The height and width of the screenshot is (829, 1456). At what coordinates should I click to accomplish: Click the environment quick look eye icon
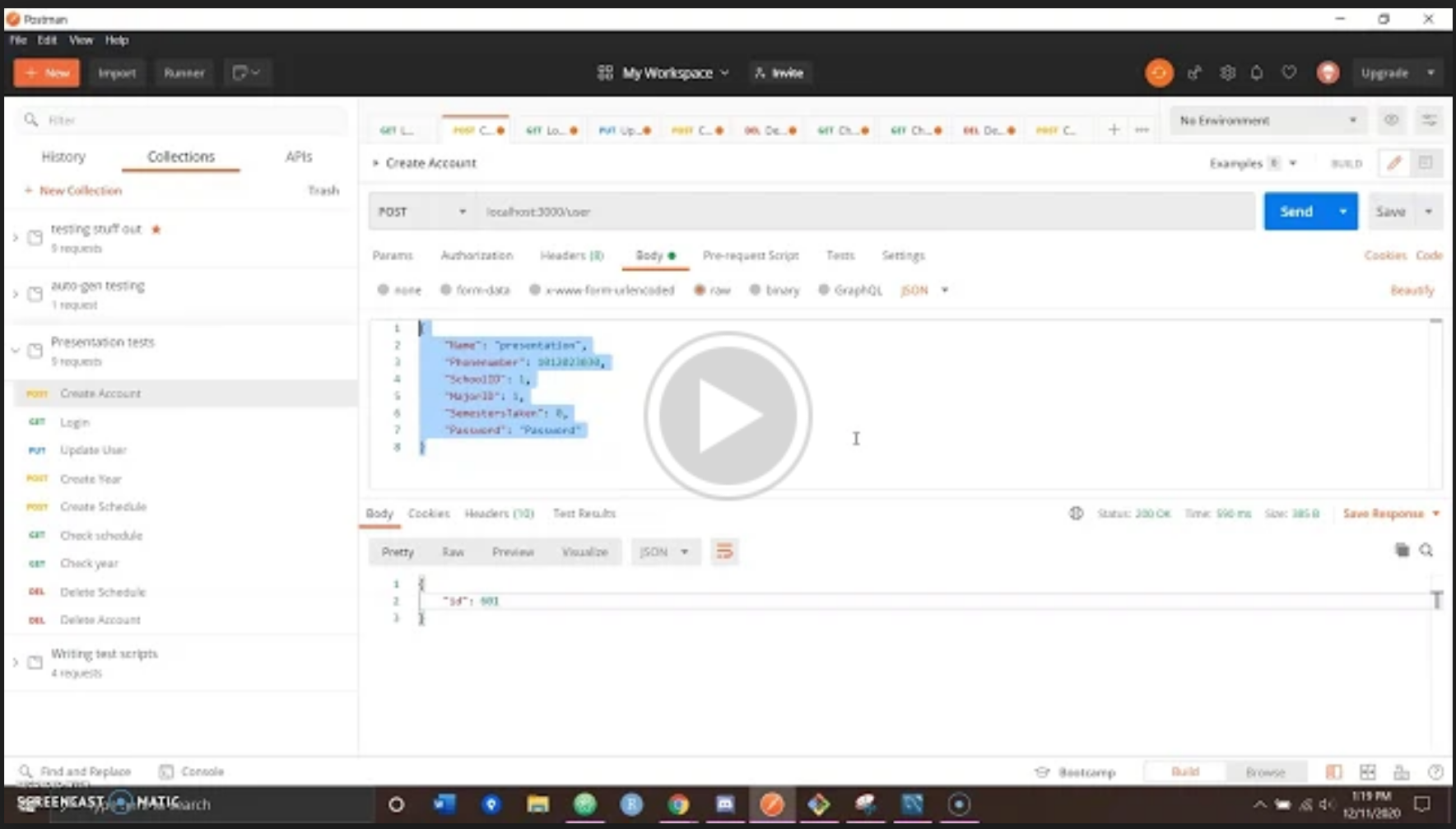point(1391,120)
